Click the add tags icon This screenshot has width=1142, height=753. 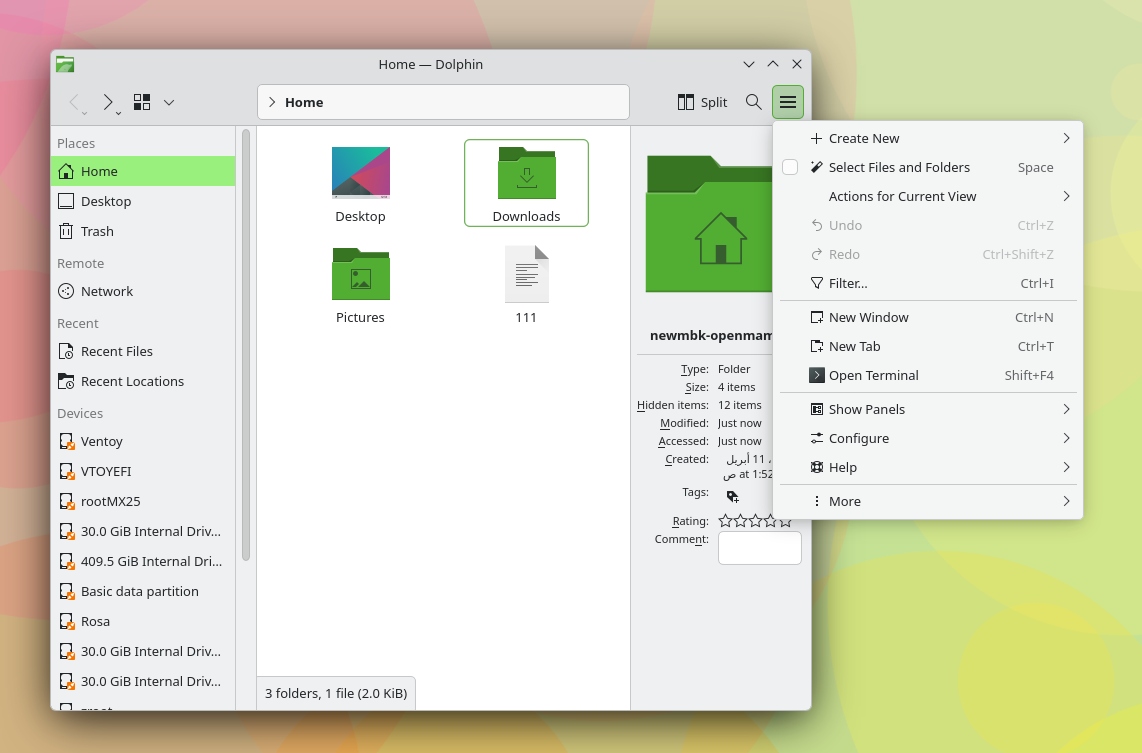pyautogui.click(x=733, y=497)
